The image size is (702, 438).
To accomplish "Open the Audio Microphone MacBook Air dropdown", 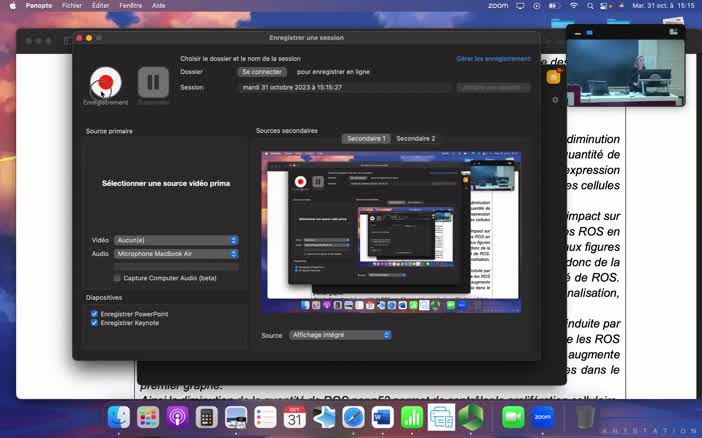I will pos(176,253).
